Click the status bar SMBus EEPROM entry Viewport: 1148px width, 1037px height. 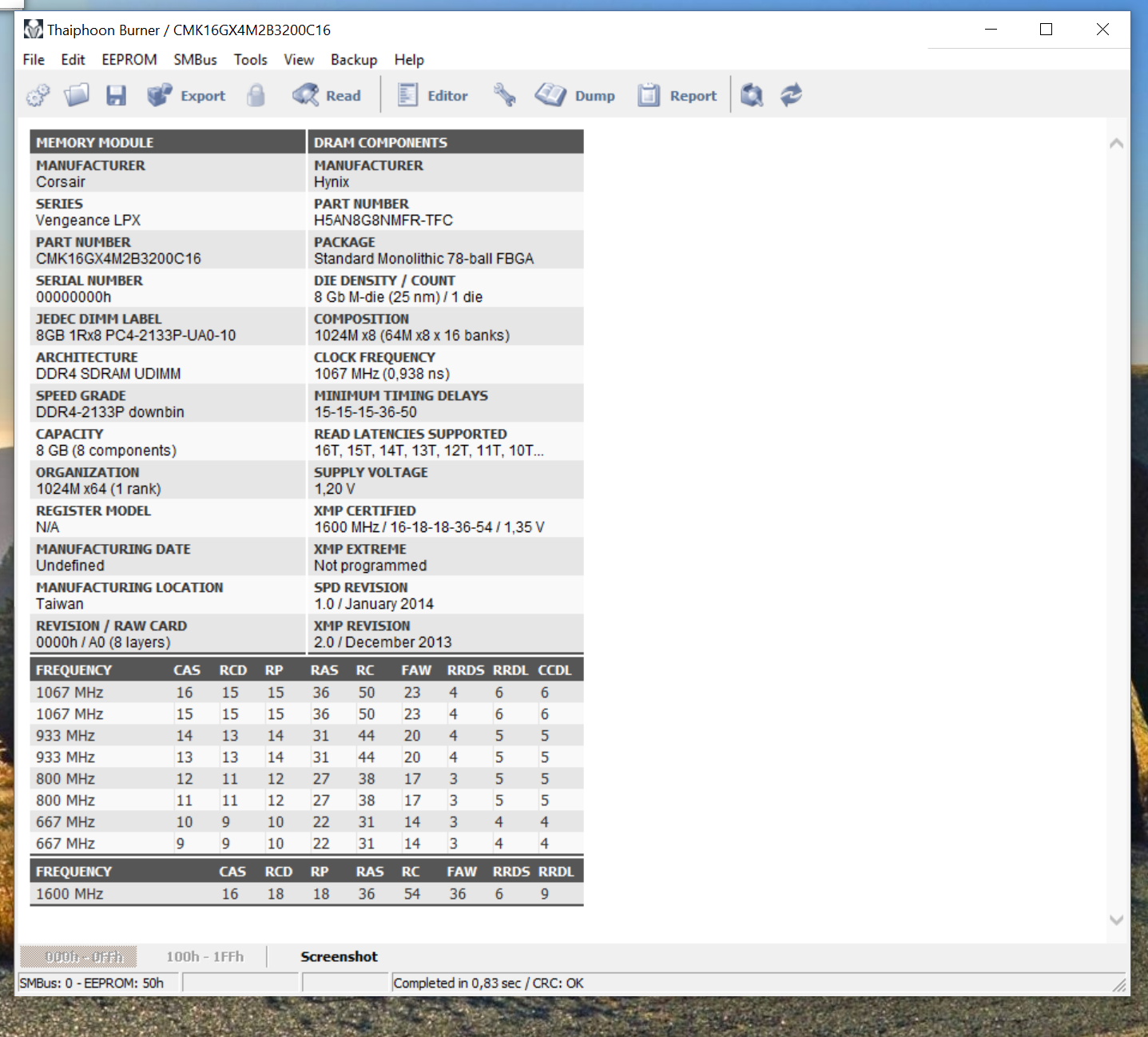point(92,983)
